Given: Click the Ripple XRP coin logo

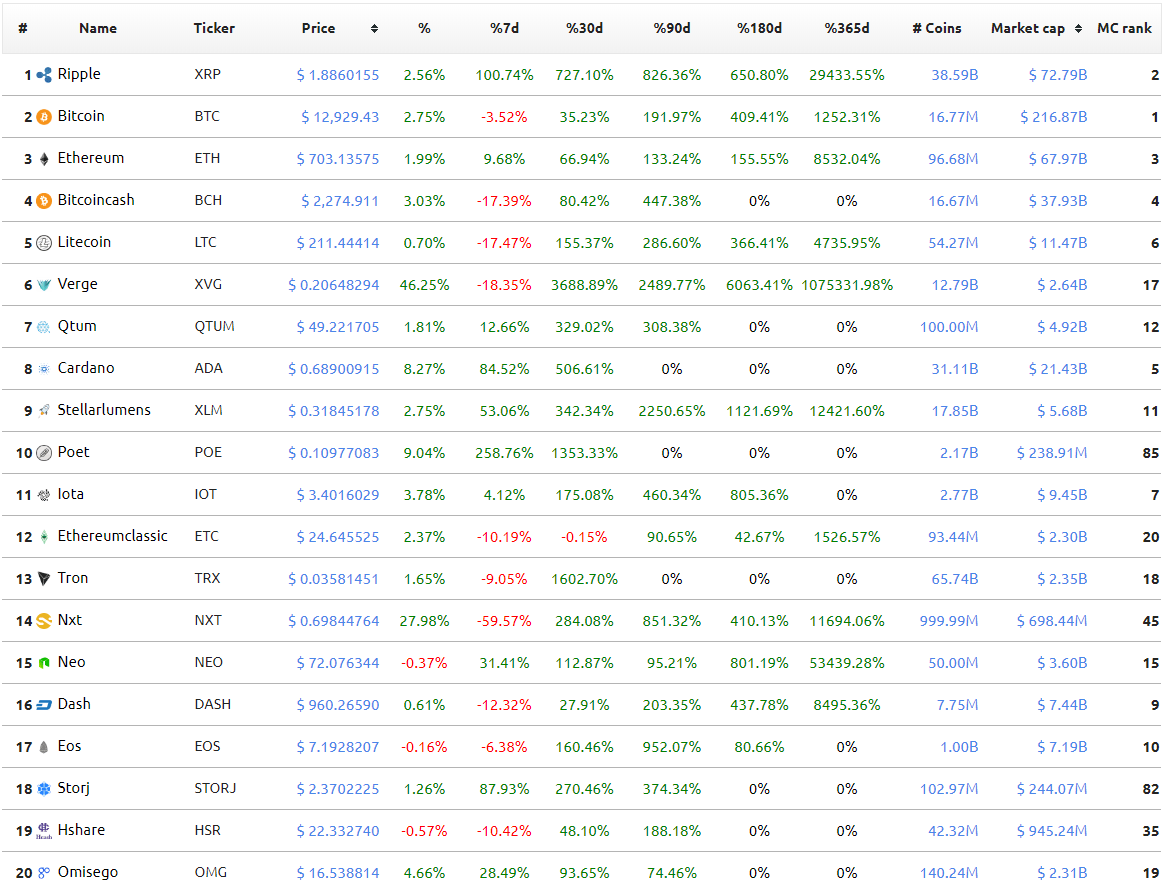Looking at the screenshot, I should (x=42, y=74).
